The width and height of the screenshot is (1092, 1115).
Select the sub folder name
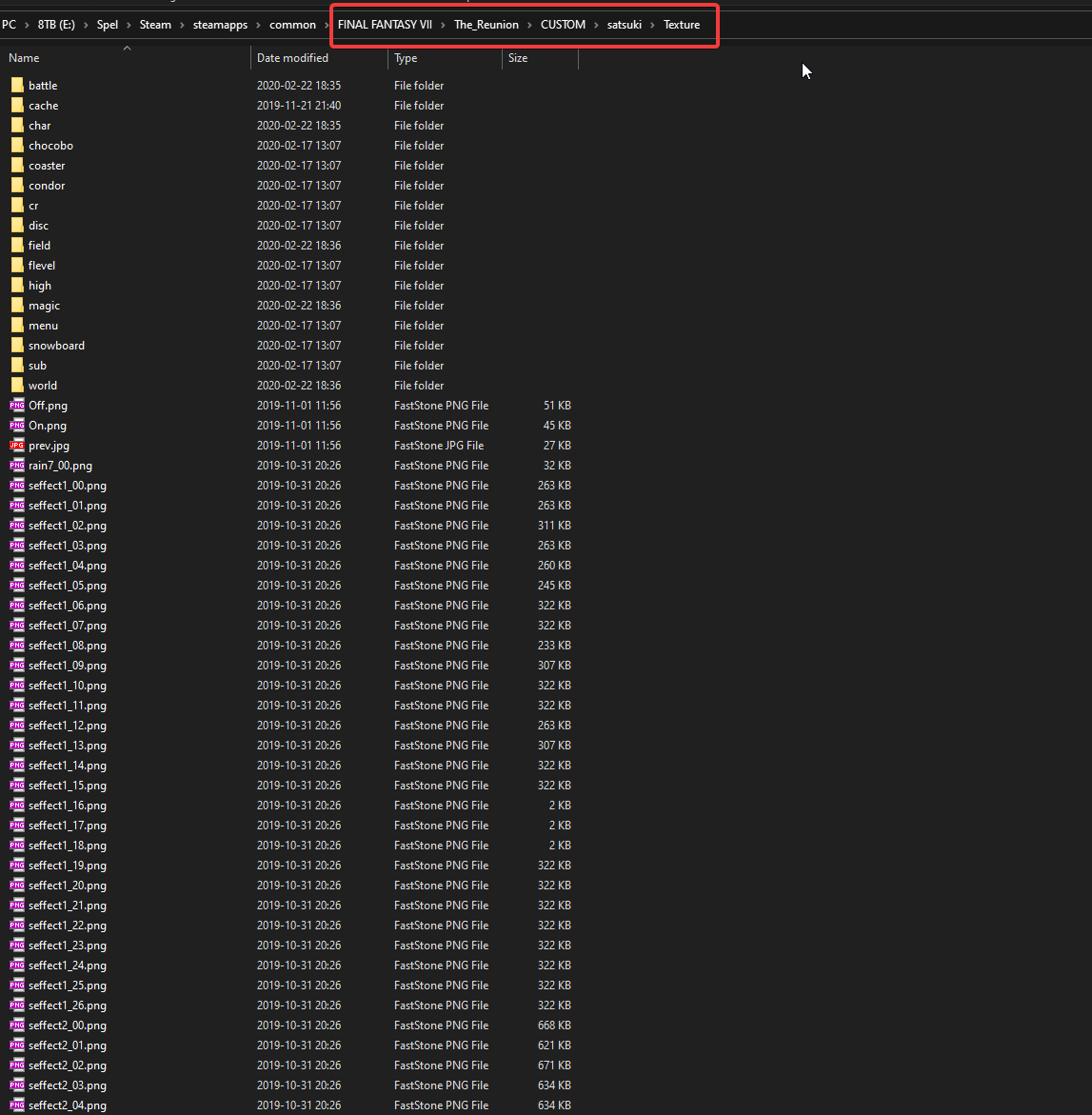(x=38, y=366)
